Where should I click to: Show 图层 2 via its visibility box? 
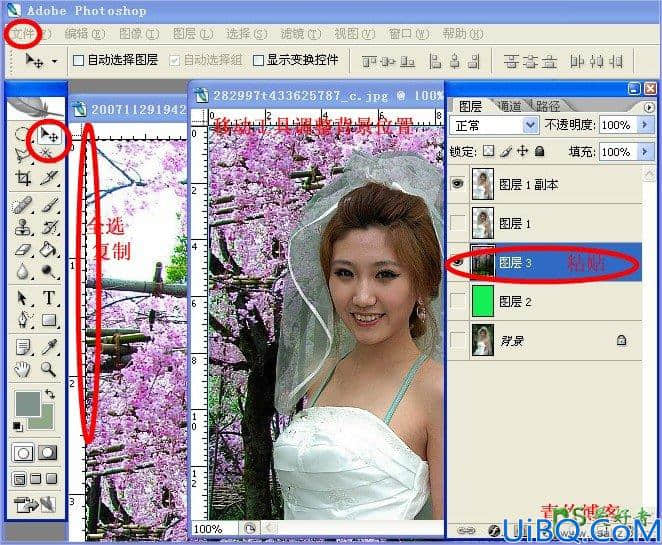[x=458, y=301]
